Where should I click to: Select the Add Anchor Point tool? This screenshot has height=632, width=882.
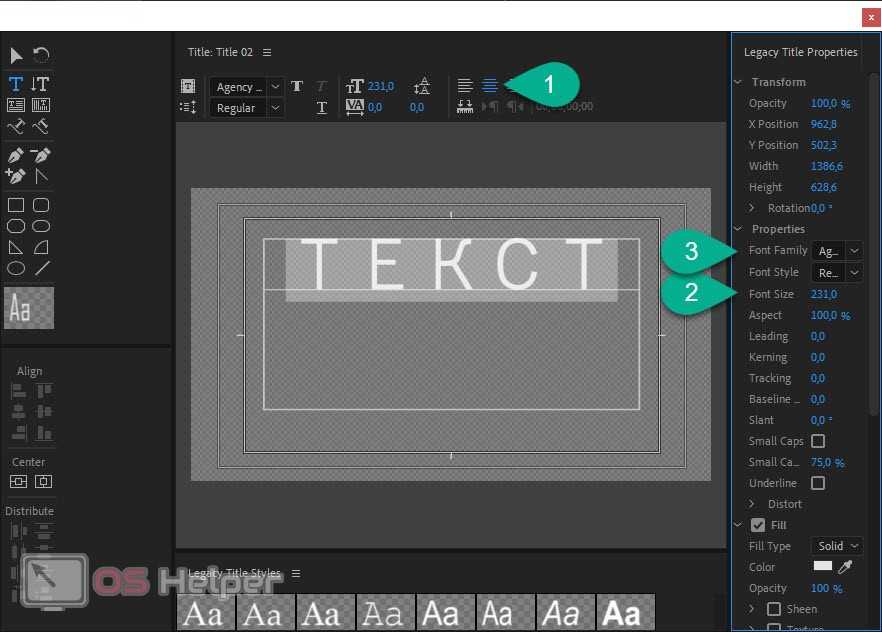click(x=16, y=176)
